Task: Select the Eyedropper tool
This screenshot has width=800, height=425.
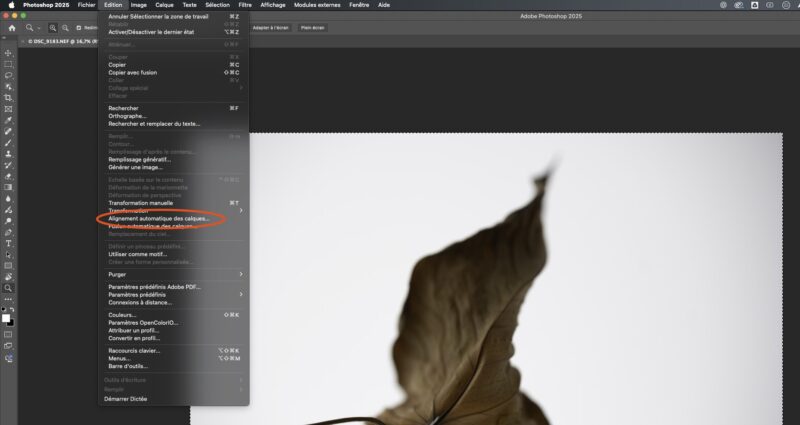Action: 8,120
